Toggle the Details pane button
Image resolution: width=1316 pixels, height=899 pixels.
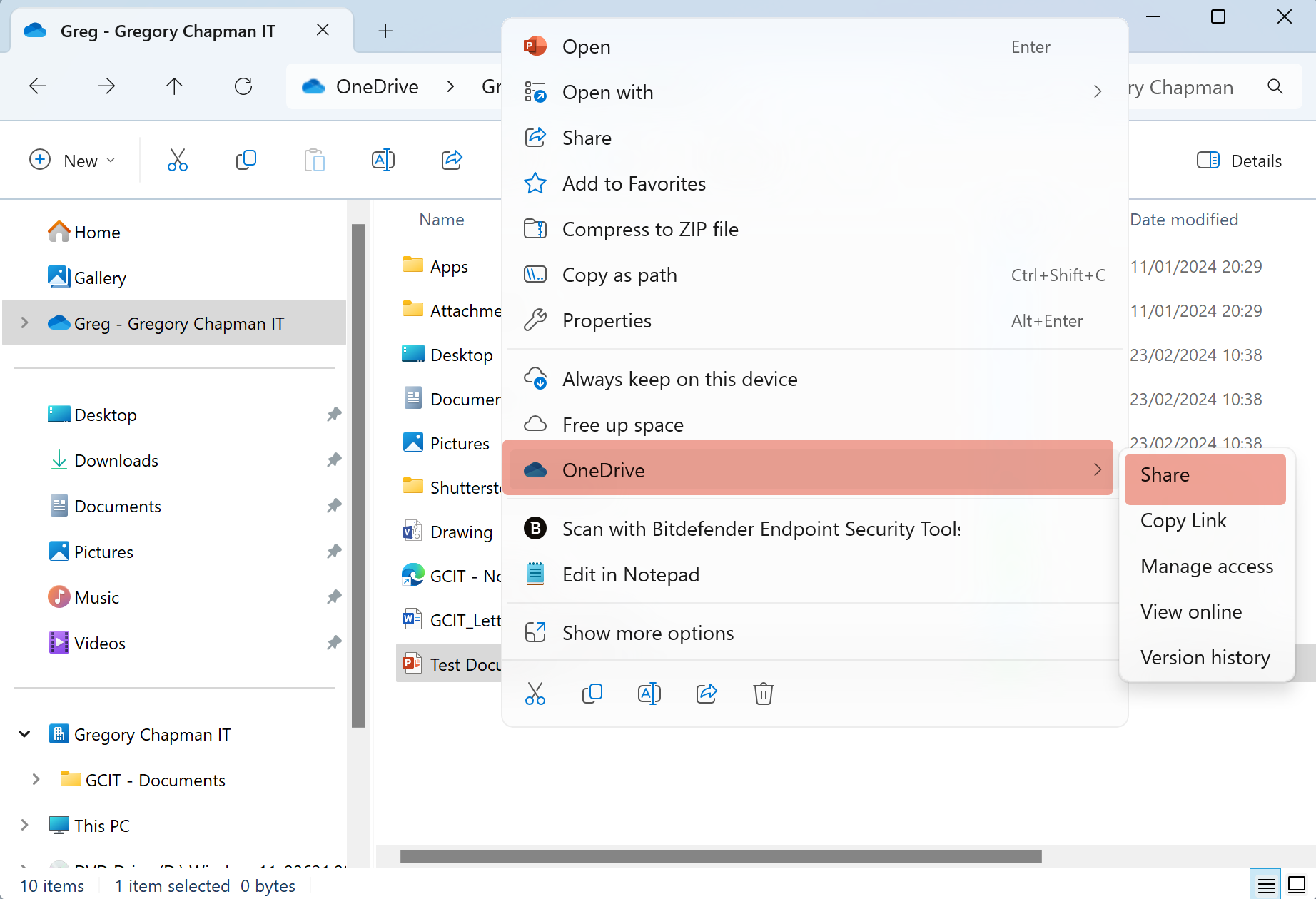click(1239, 161)
